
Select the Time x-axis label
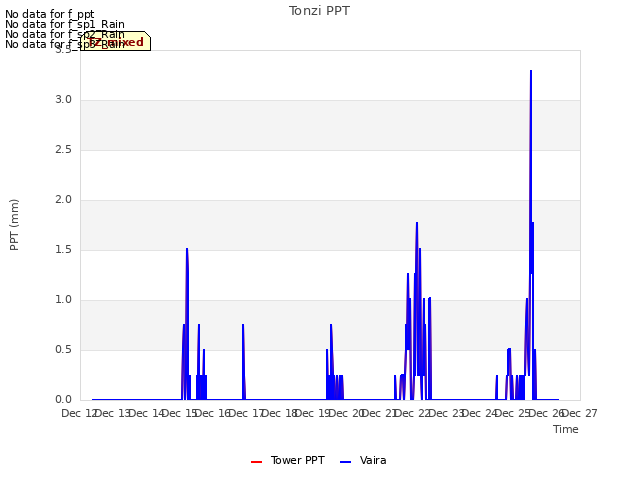(x=566, y=429)
